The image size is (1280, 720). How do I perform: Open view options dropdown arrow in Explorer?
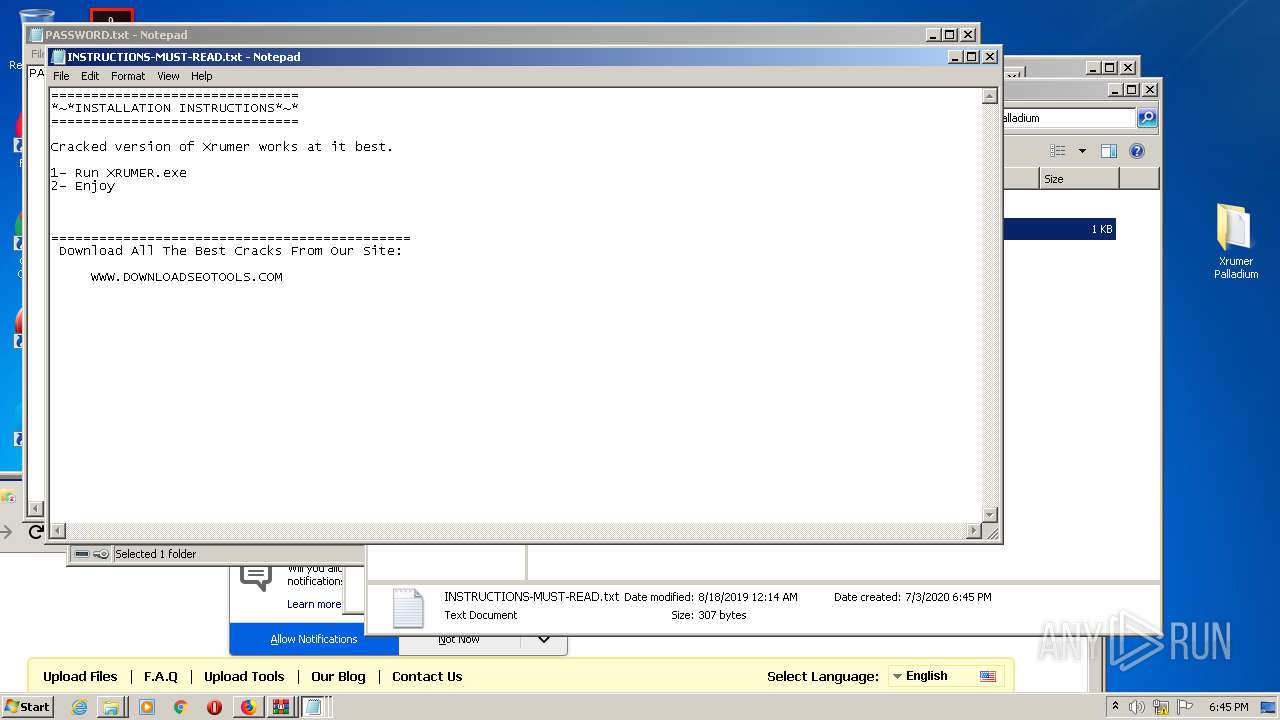pyautogui.click(x=1082, y=151)
